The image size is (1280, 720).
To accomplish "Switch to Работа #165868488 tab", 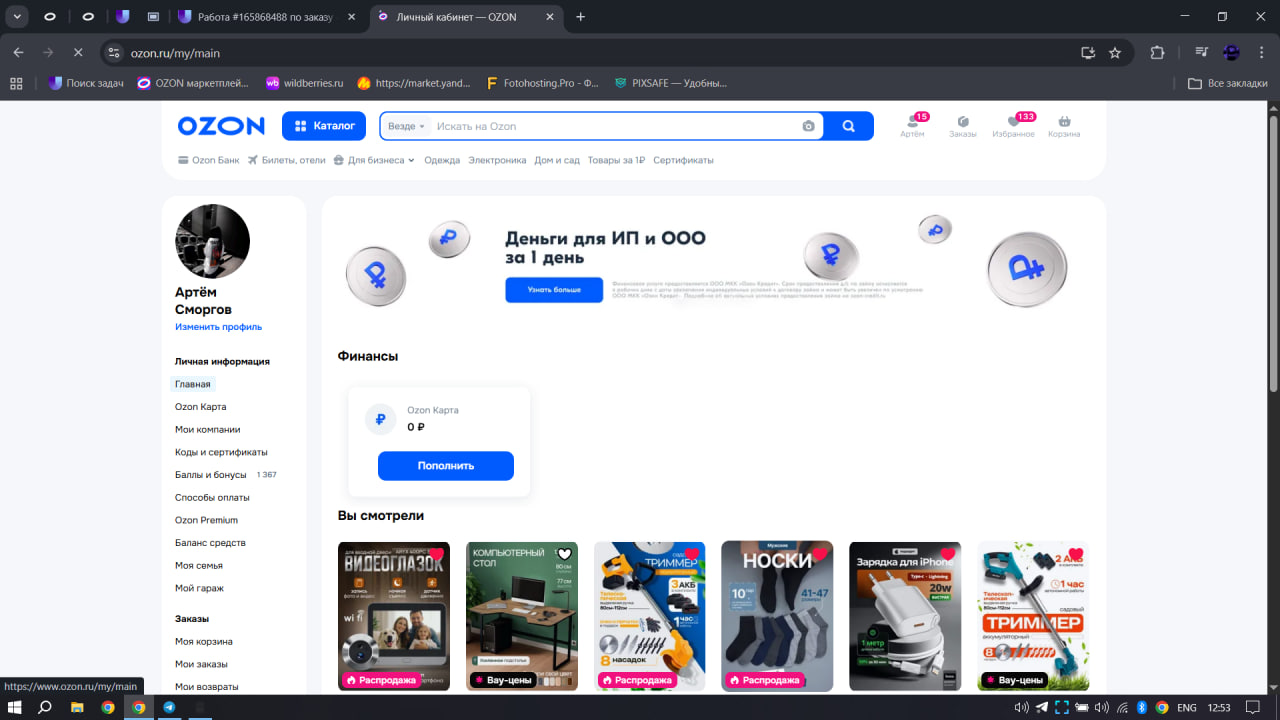I will (x=268, y=17).
